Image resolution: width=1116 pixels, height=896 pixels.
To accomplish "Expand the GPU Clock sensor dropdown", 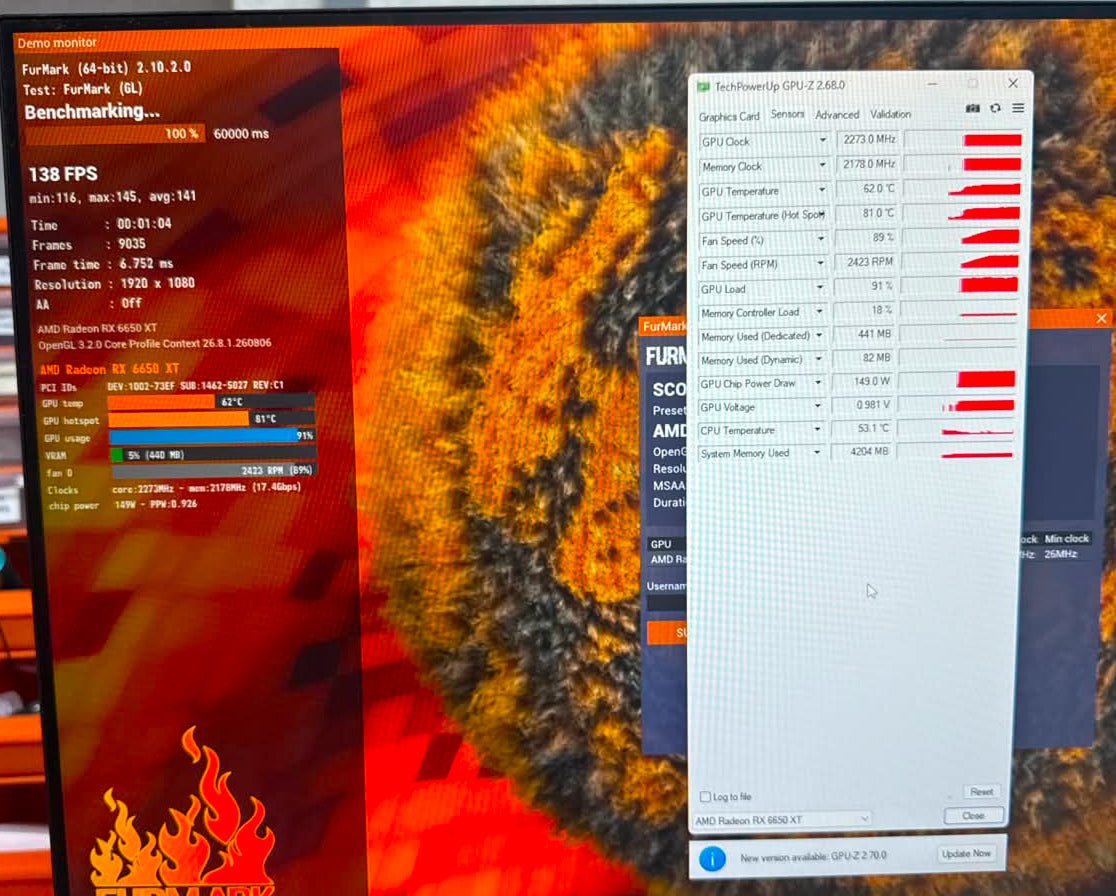I will click(x=823, y=140).
